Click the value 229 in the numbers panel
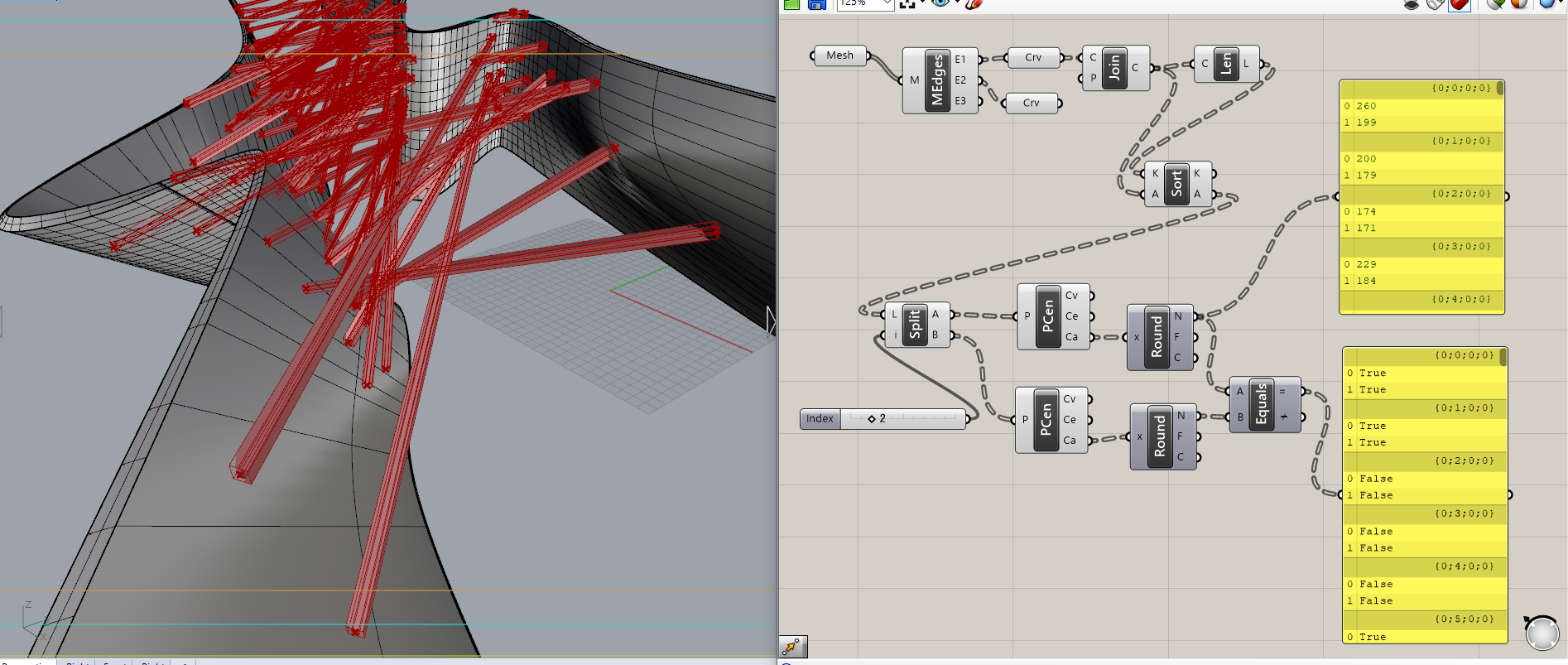1568x665 pixels. point(1366,265)
